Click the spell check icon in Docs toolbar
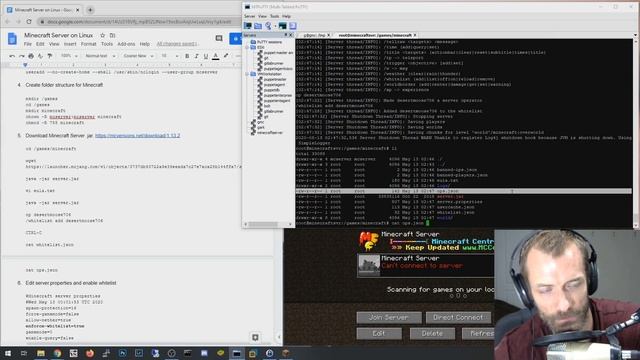 tap(40, 56)
